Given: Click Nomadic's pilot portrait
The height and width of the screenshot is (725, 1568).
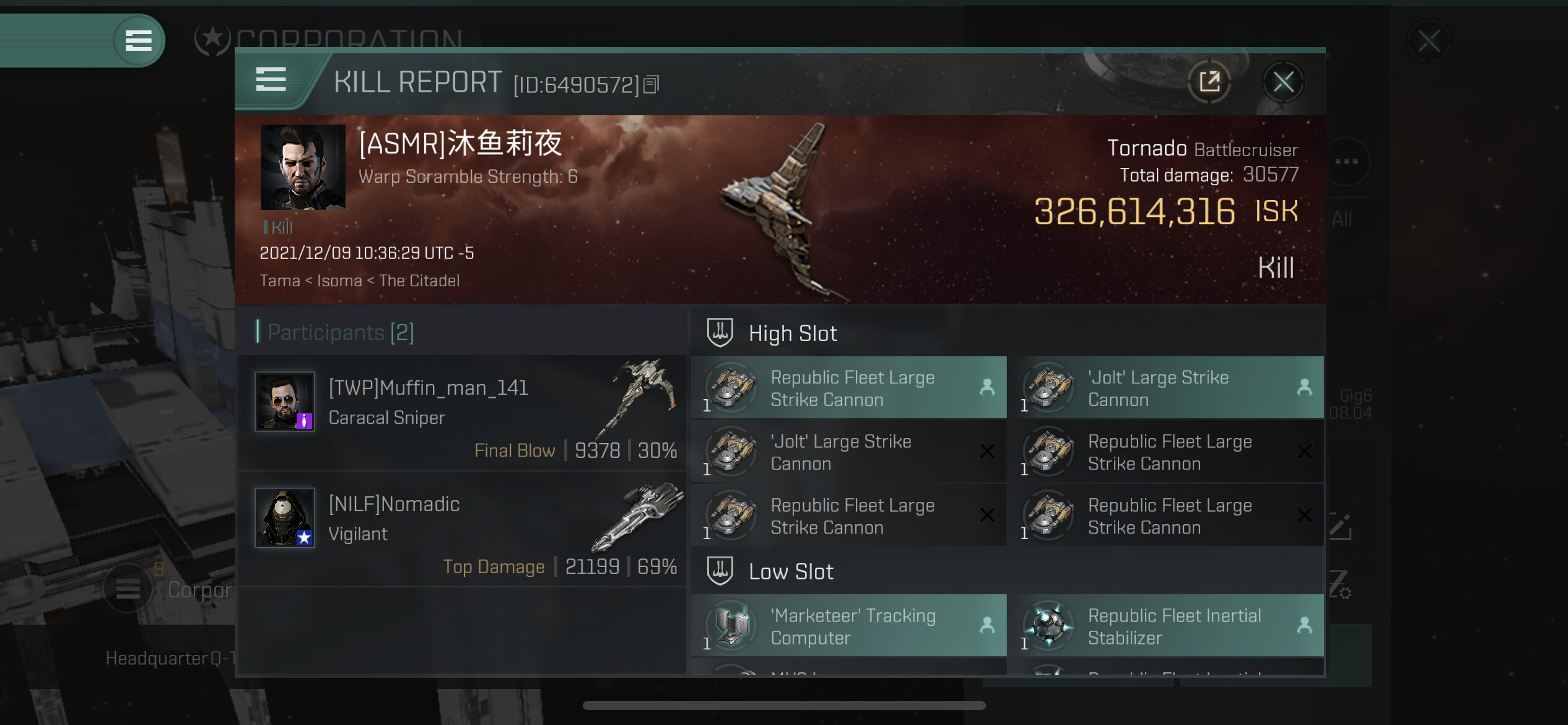Looking at the screenshot, I should point(285,517).
